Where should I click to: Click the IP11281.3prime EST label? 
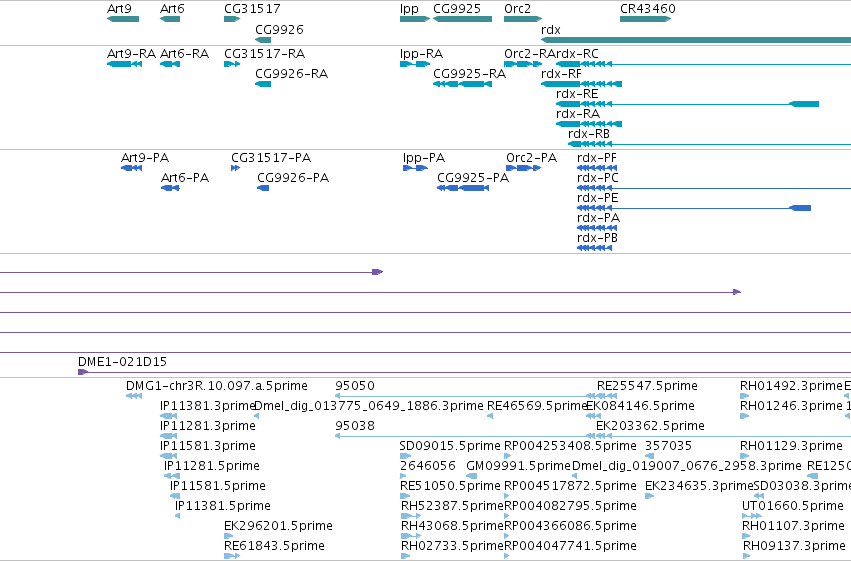tap(208, 426)
